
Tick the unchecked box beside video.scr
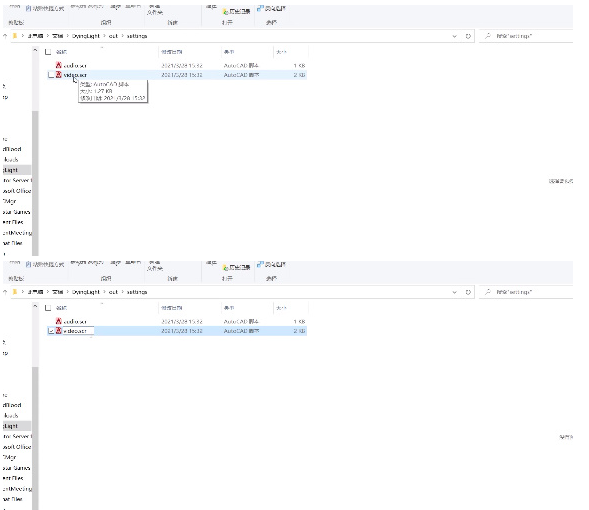coord(51,75)
